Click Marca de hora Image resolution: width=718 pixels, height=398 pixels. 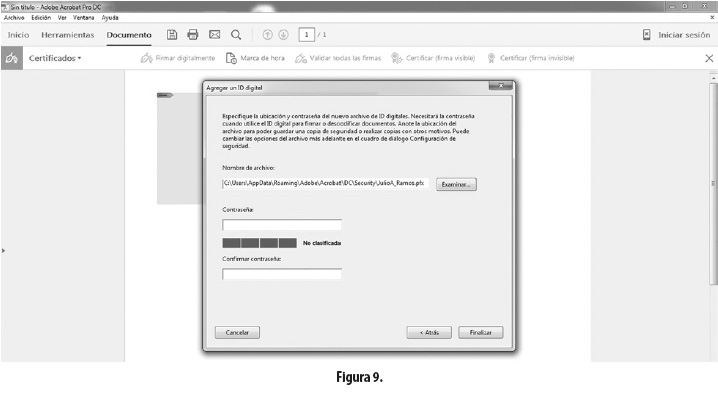(255, 58)
